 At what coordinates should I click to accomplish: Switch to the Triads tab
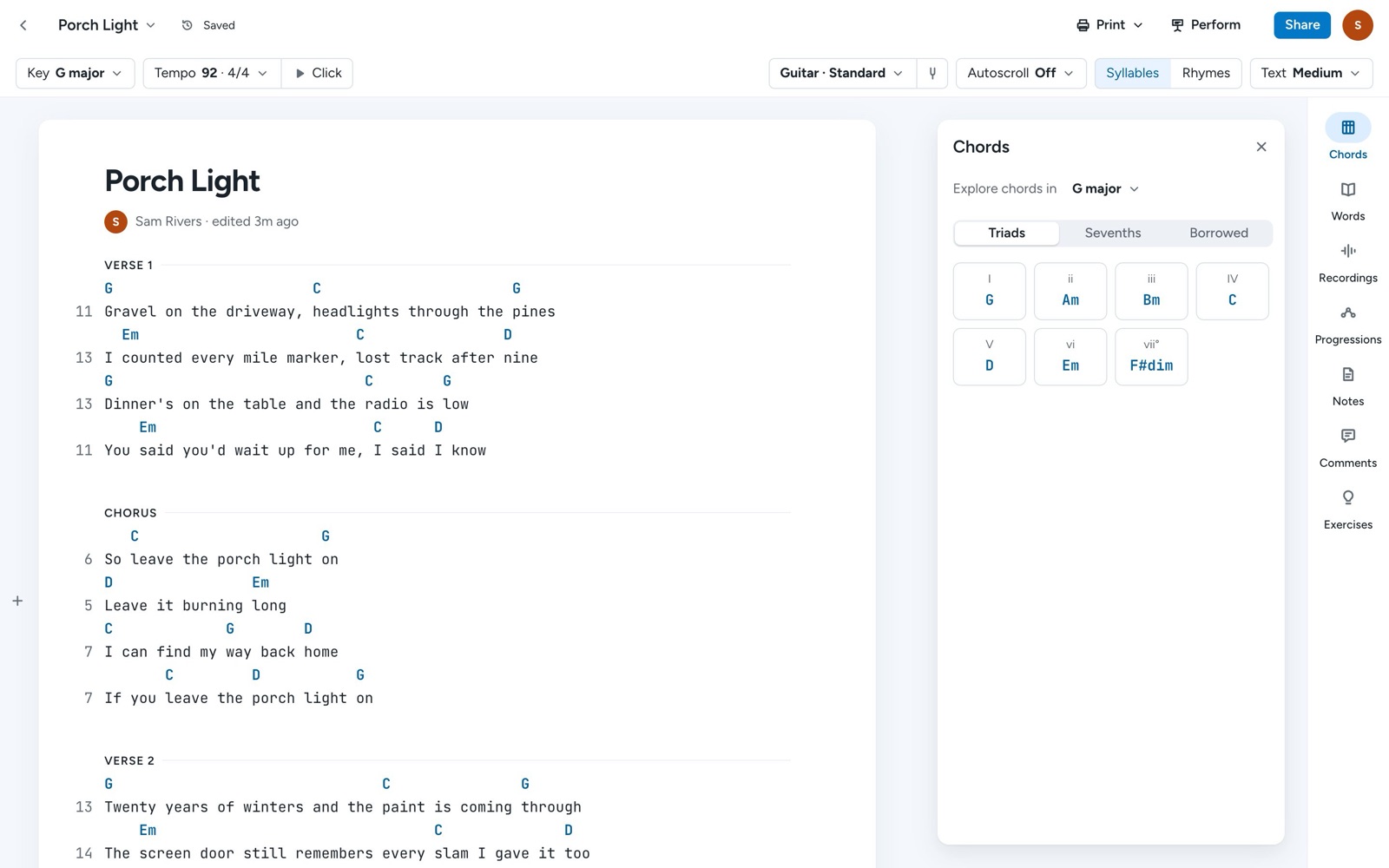click(1006, 233)
